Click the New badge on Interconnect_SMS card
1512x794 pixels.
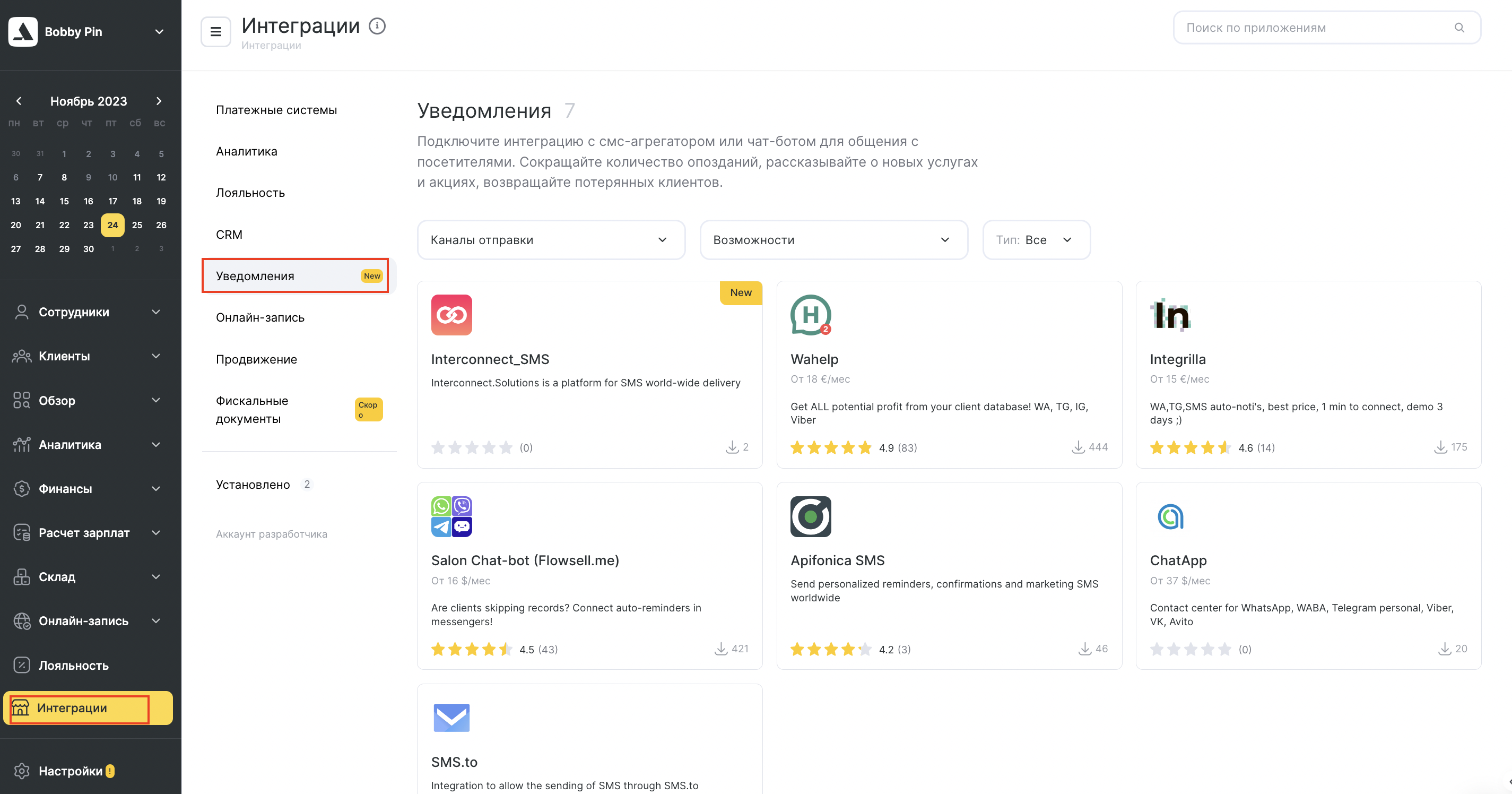(x=741, y=292)
